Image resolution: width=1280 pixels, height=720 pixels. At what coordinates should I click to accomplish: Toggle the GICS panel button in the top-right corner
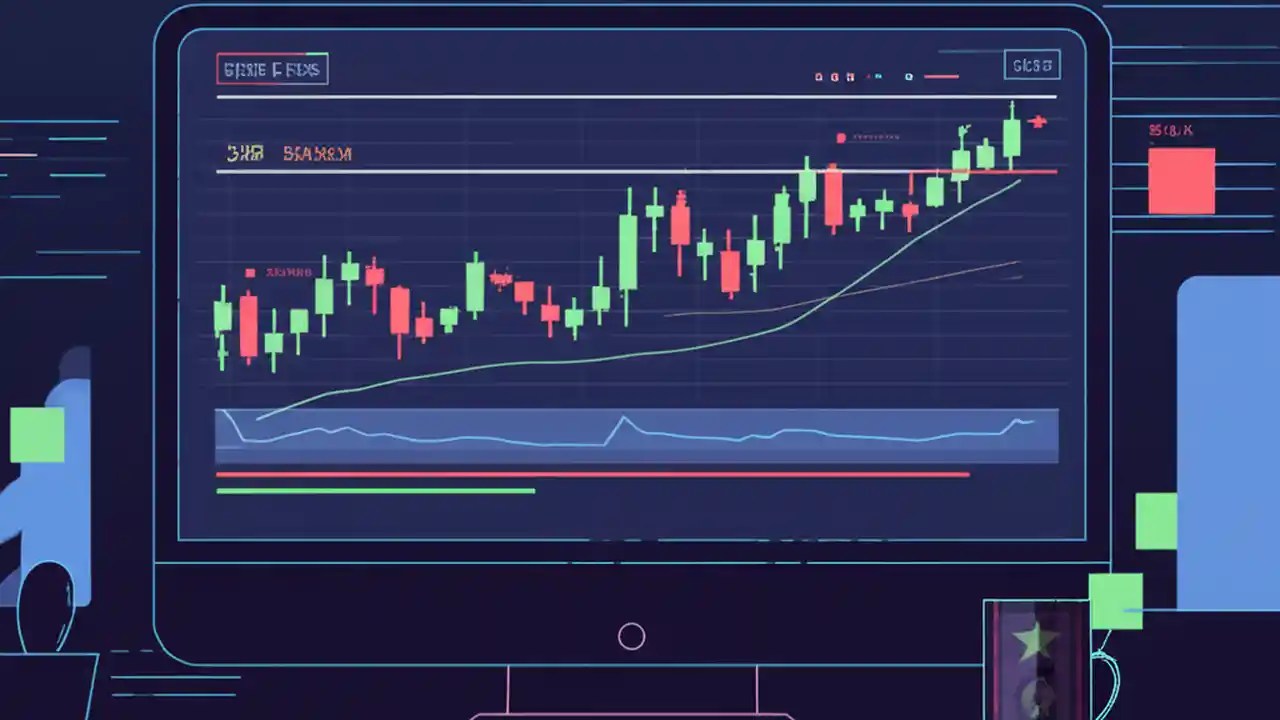tap(1032, 65)
